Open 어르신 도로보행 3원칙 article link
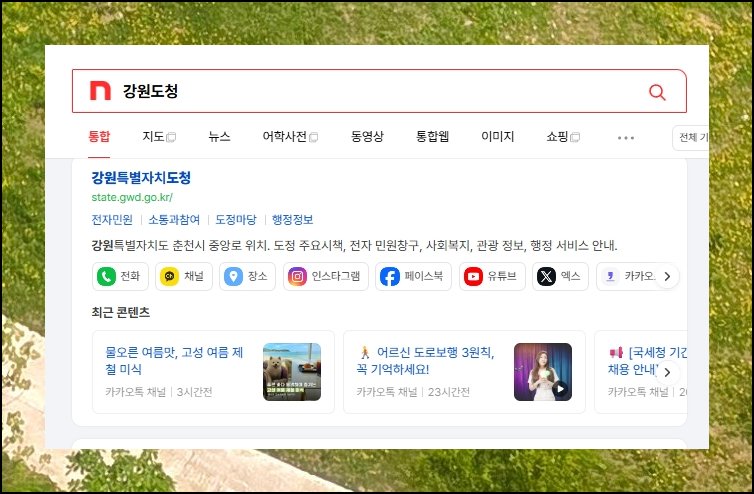 [x=426, y=361]
